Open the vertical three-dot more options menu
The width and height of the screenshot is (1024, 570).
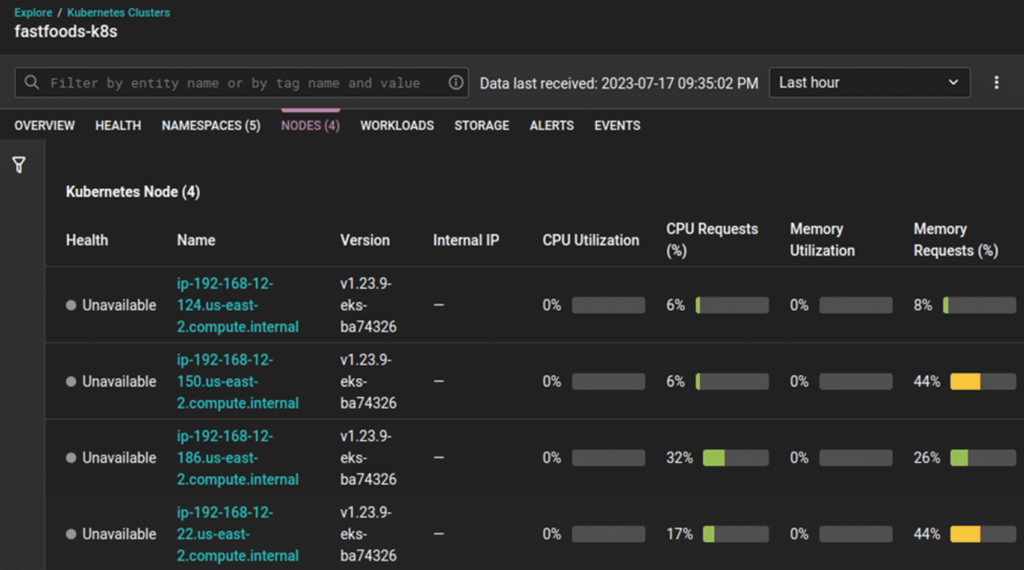(x=996, y=82)
